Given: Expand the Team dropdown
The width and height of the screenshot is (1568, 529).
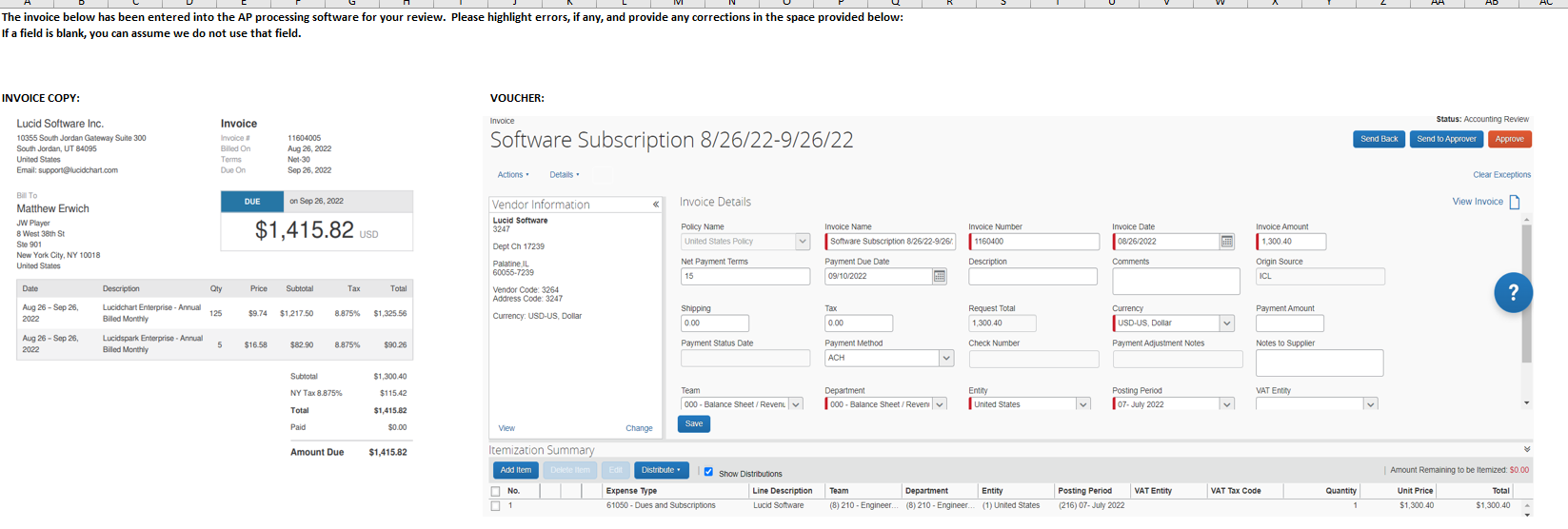Looking at the screenshot, I should [x=796, y=404].
